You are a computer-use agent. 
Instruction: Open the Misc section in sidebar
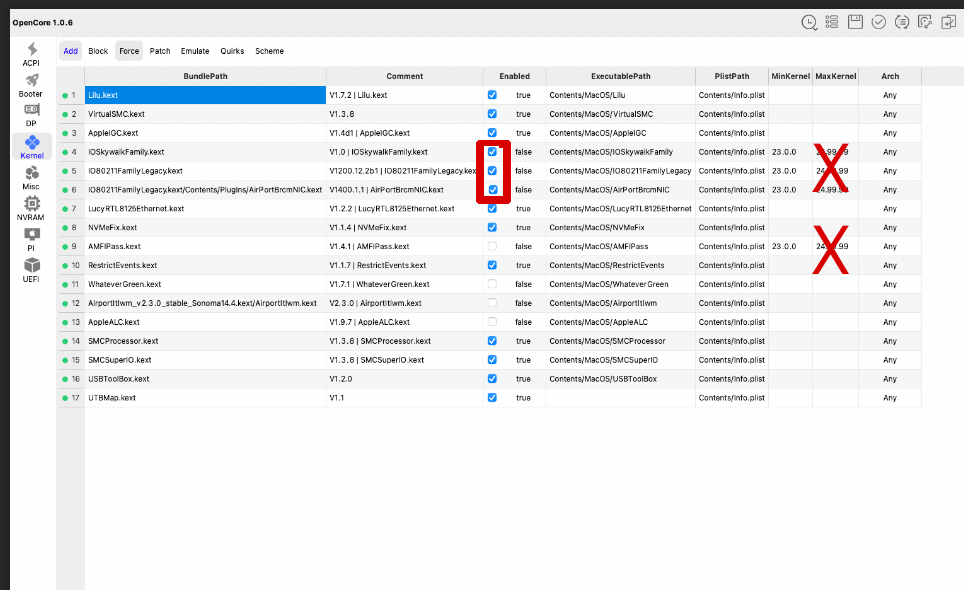coord(31,178)
